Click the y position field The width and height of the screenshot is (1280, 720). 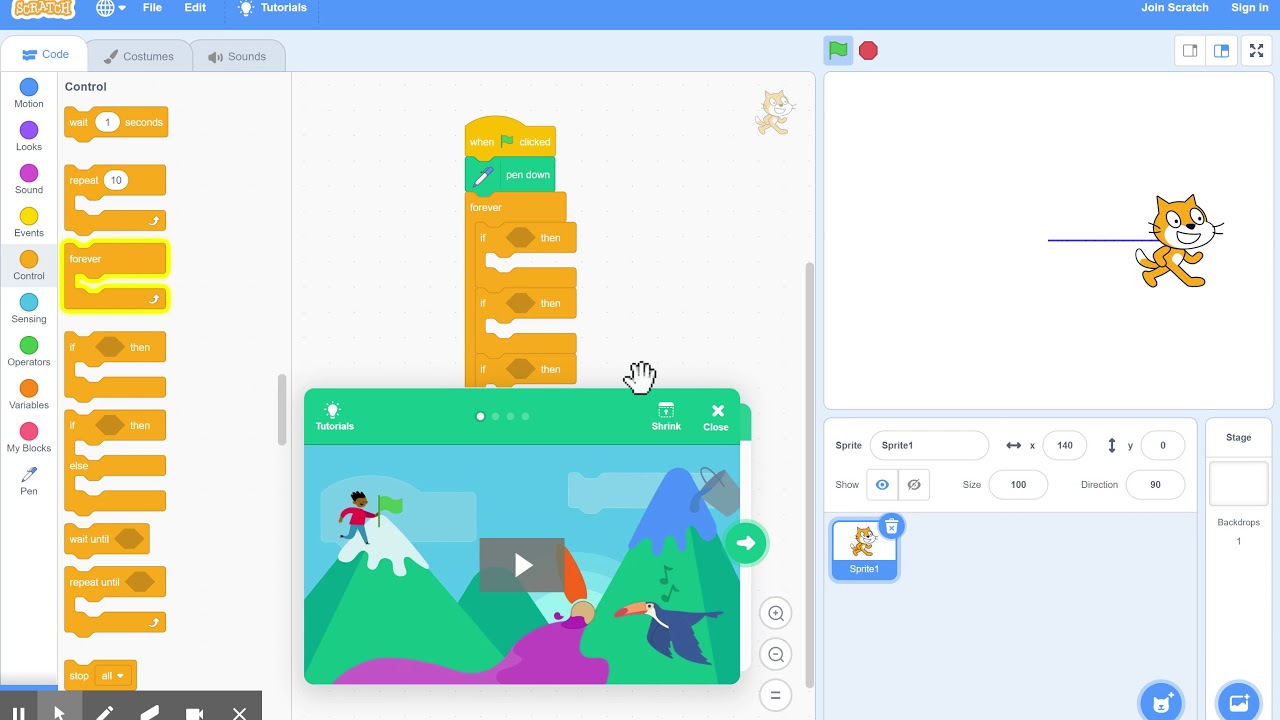click(1162, 445)
